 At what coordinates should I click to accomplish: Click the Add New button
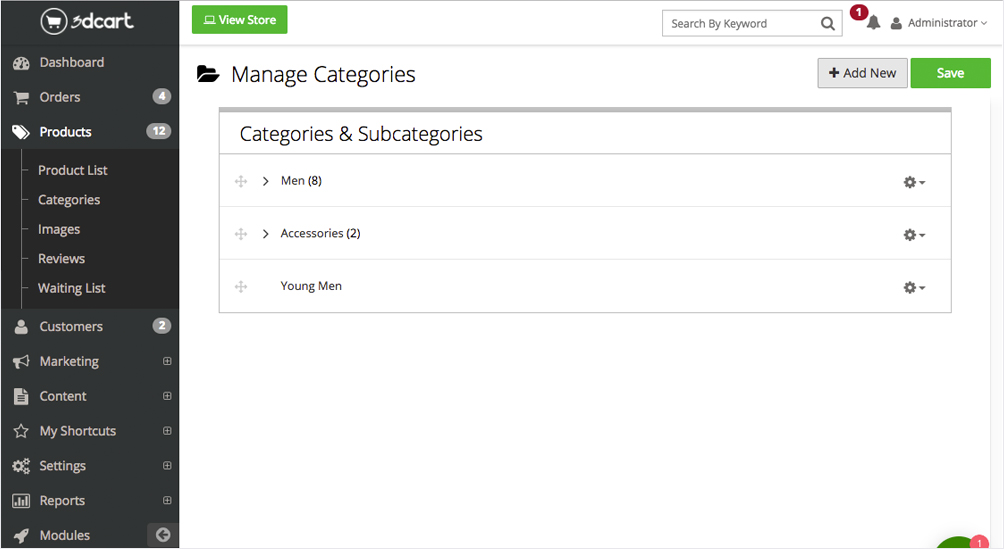click(862, 73)
